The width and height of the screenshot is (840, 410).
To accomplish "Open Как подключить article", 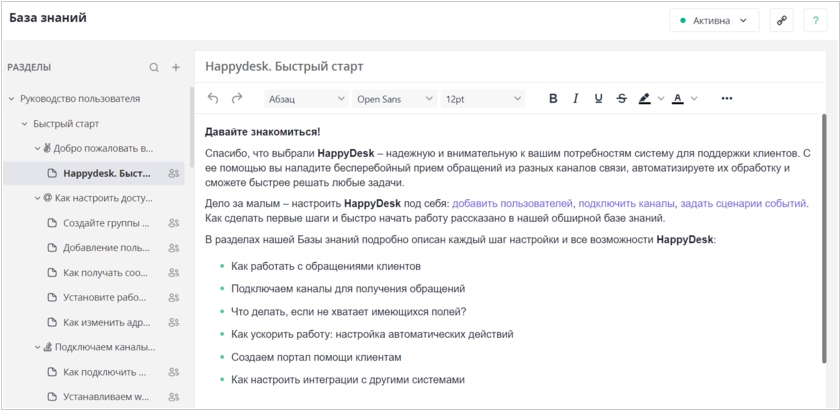I will click(x=104, y=372).
